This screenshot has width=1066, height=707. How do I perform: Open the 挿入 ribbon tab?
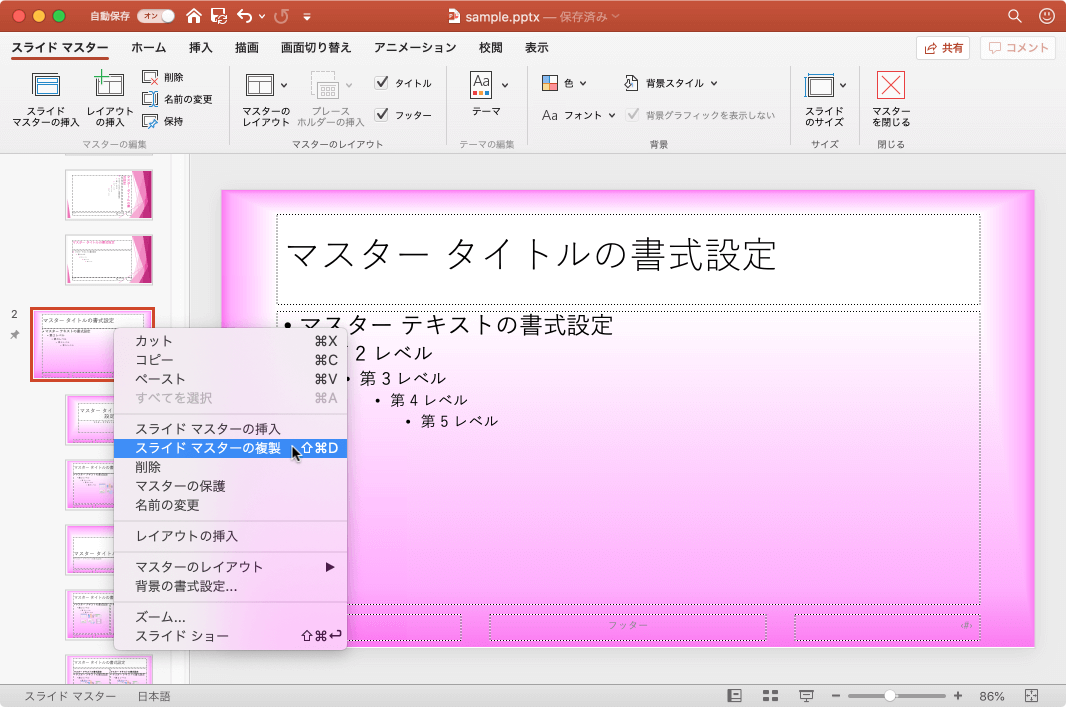tap(200, 47)
